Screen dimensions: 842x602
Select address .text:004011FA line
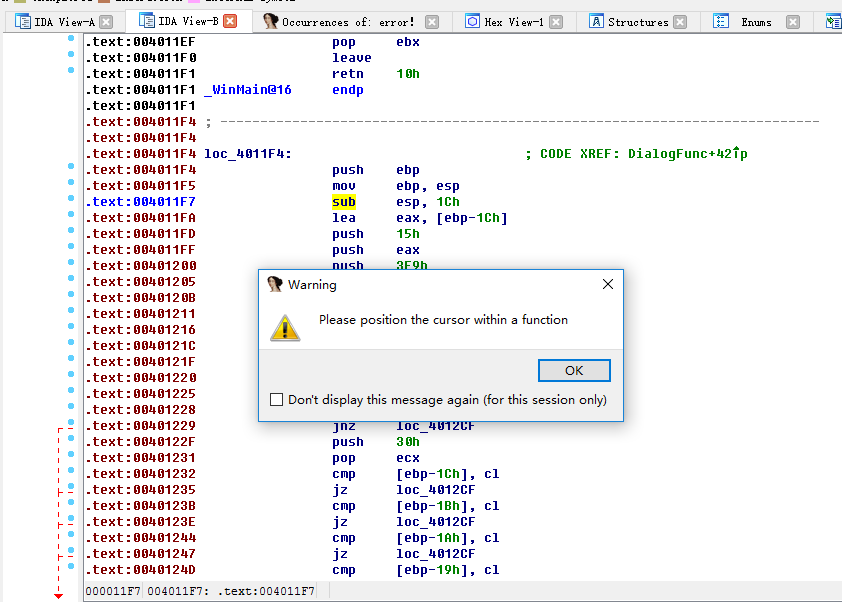[x=141, y=218]
